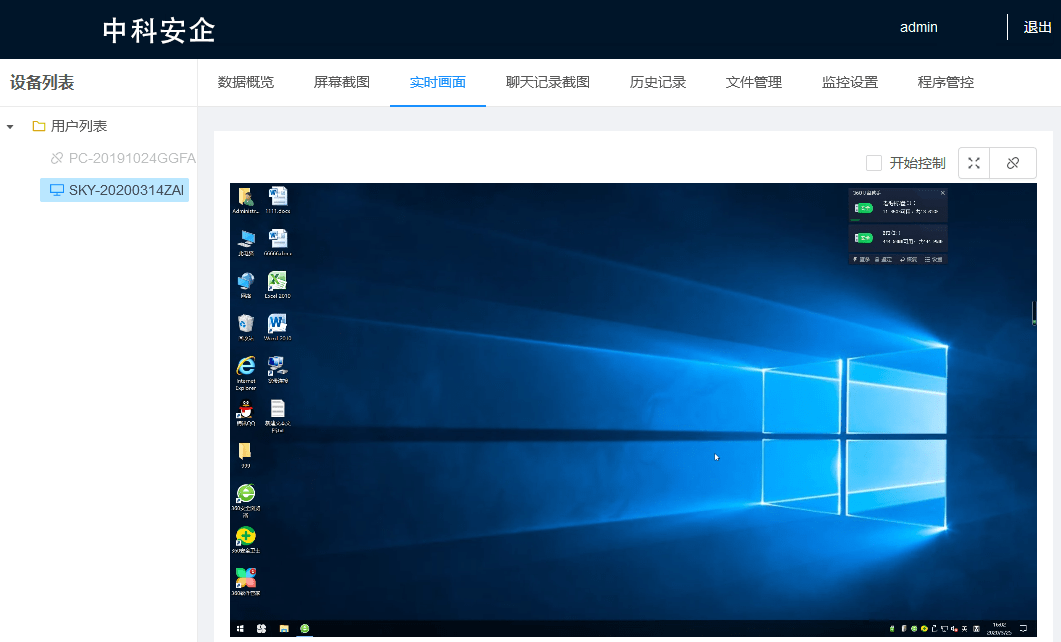Viewport: 1061px width, 642px height.
Task: Go to the 历史记录 tab
Action: (x=658, y=83)
